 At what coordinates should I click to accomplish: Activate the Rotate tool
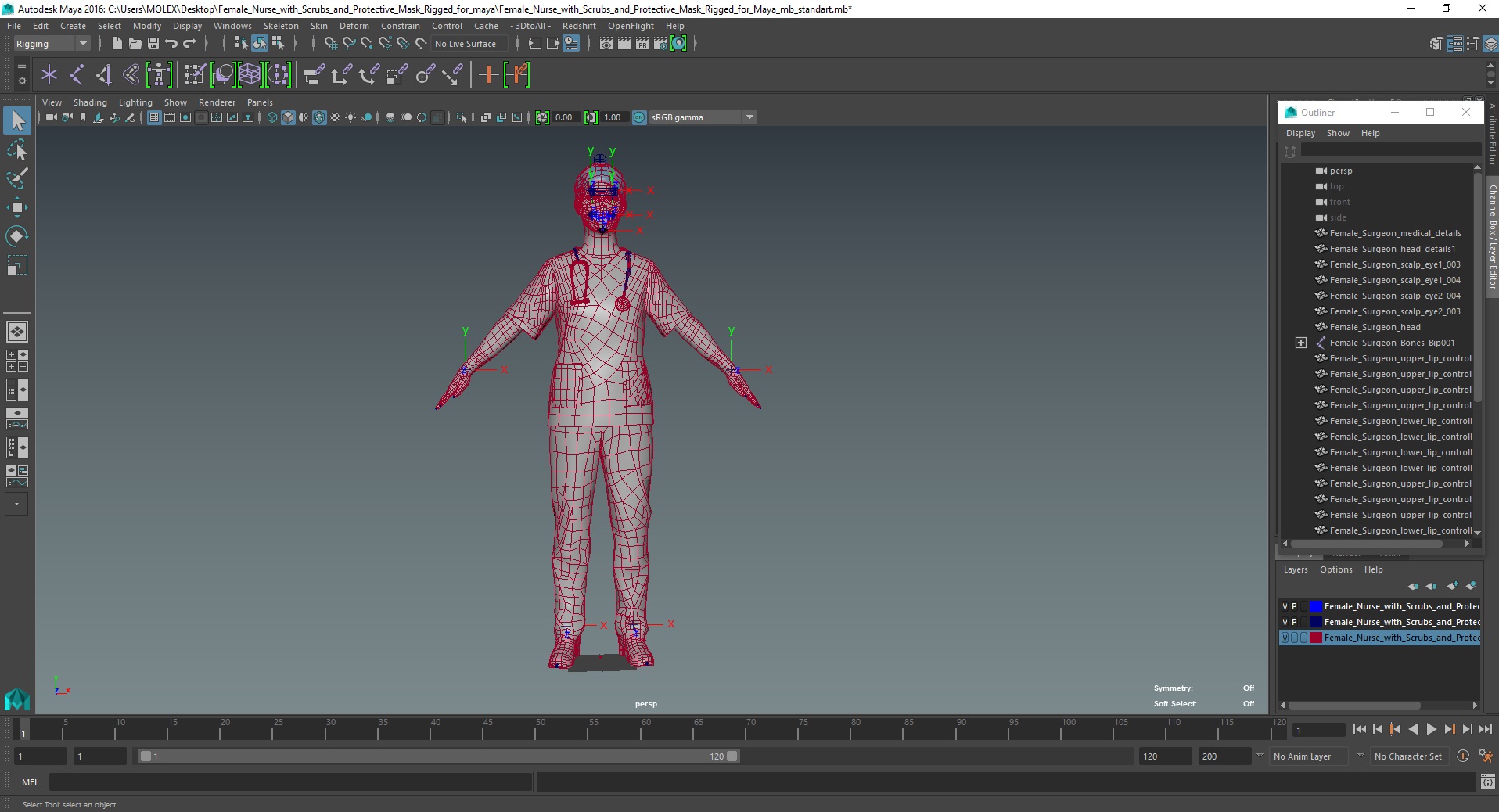click(17, 236)
